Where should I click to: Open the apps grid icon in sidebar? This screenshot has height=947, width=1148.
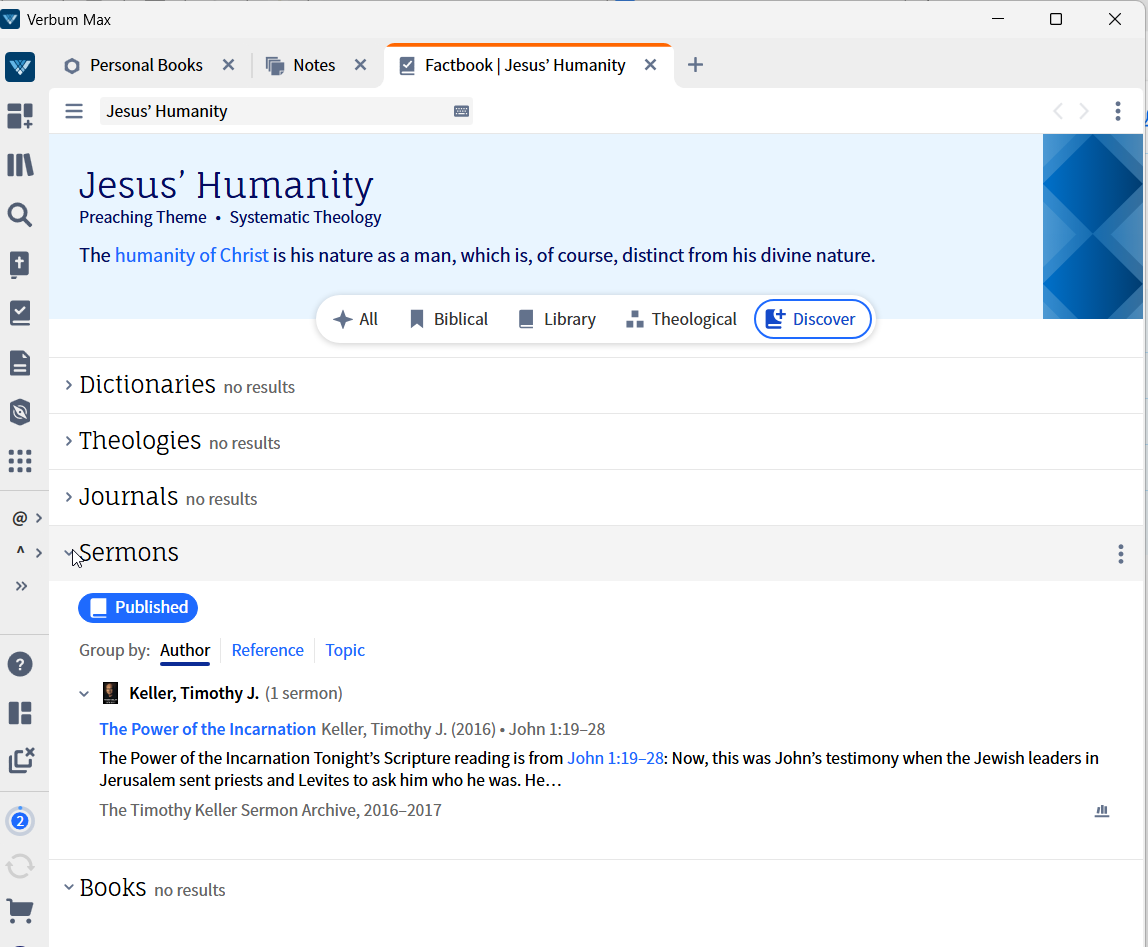[20, 461]
